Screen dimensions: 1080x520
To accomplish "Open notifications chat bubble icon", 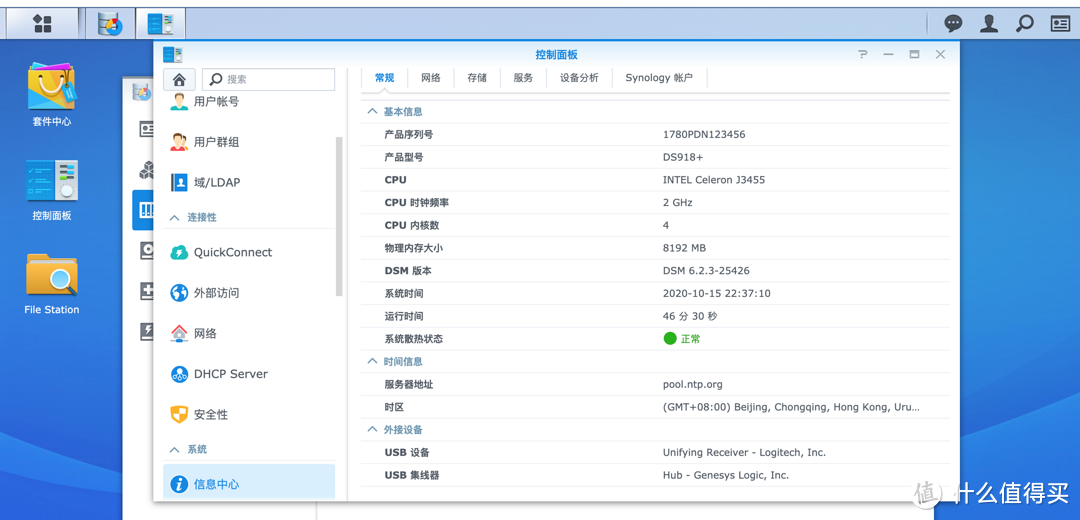I will pos(953,24).
